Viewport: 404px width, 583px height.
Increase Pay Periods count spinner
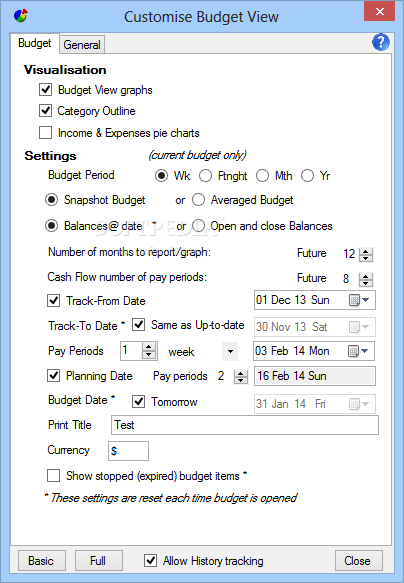[x=149, y=347]
